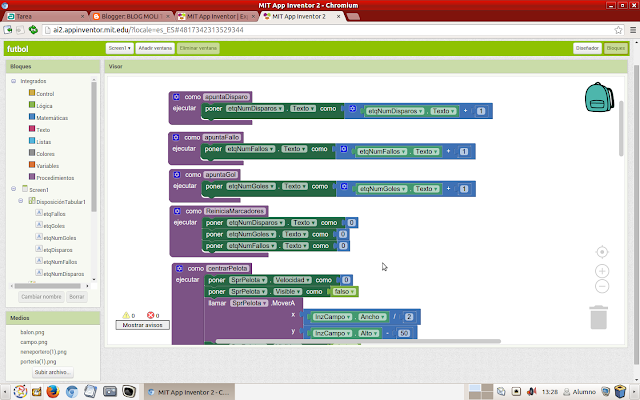This screenshot has height=400, width=640.
Task: Open the backpack icon in workspace
Action: (x=599, y=97)
